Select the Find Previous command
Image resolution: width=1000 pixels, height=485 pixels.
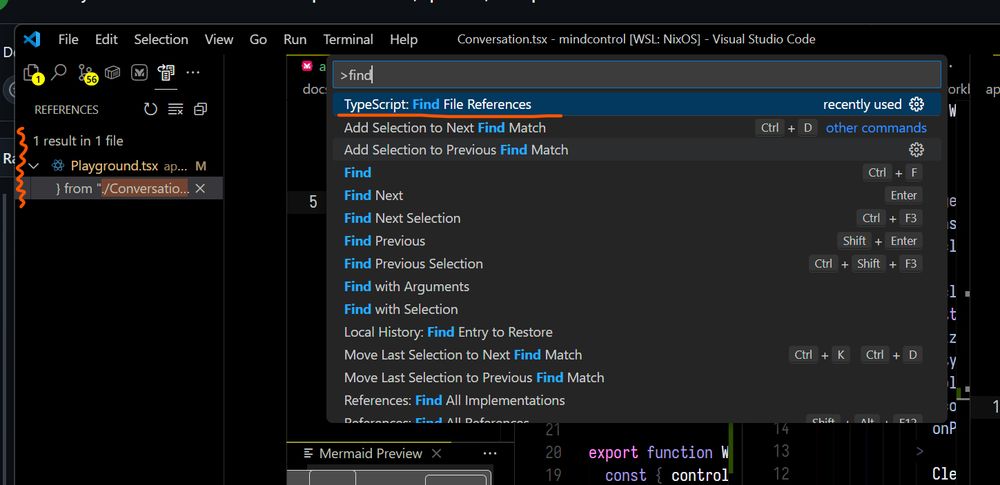(x=636, y=241)
